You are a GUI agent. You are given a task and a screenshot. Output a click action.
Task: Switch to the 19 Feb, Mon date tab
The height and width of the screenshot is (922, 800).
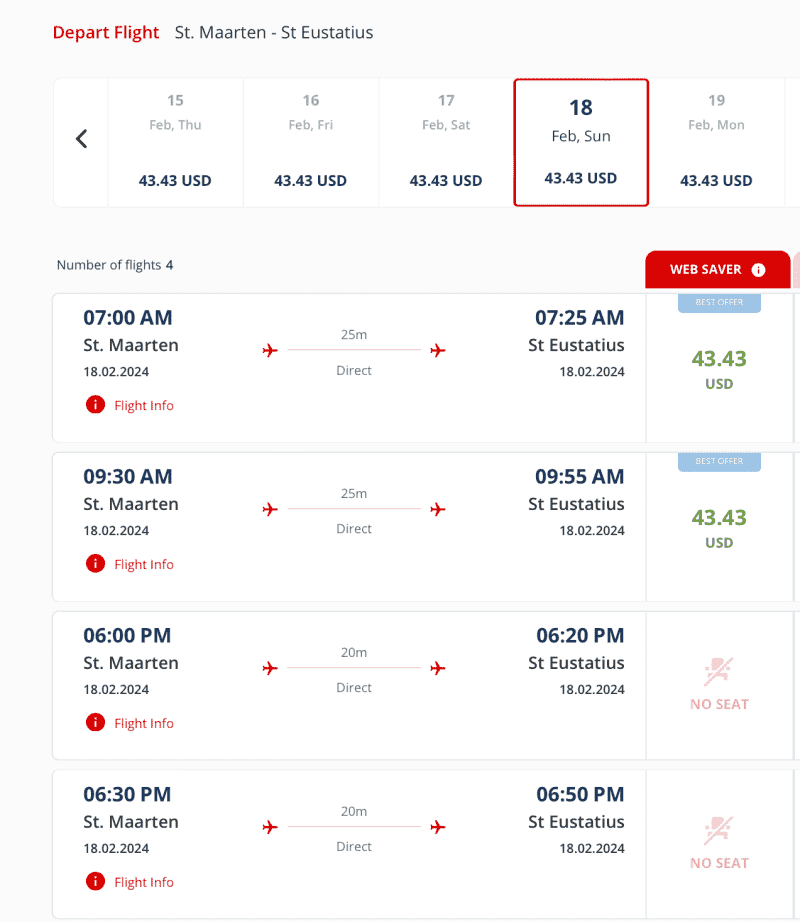coord(717,141)
